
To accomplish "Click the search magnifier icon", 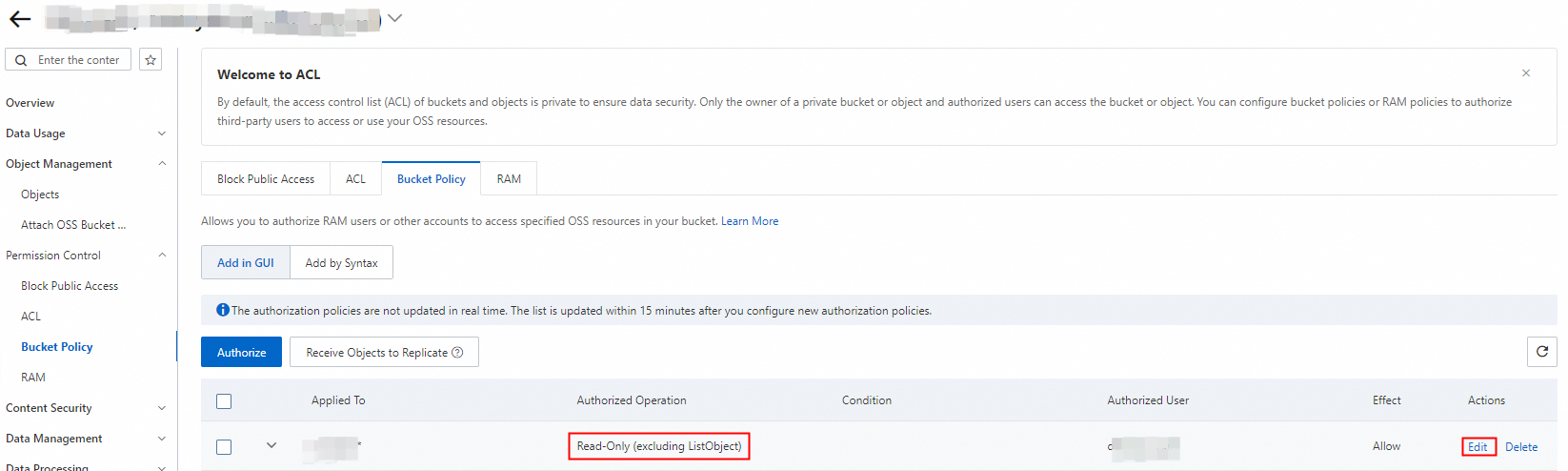I will click(21, 60).
